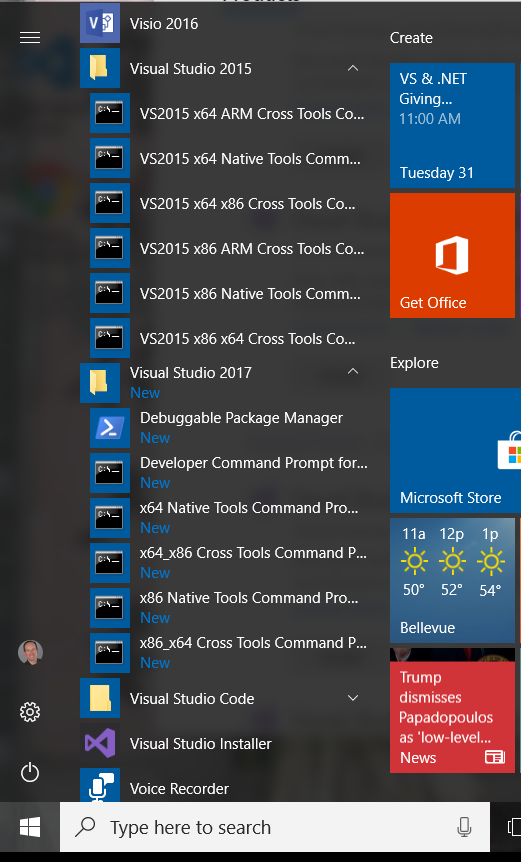Click the Voice Recorder app icon
This screenshot has width=521, height=862.
pyautogui.click(x=100, y=785)
